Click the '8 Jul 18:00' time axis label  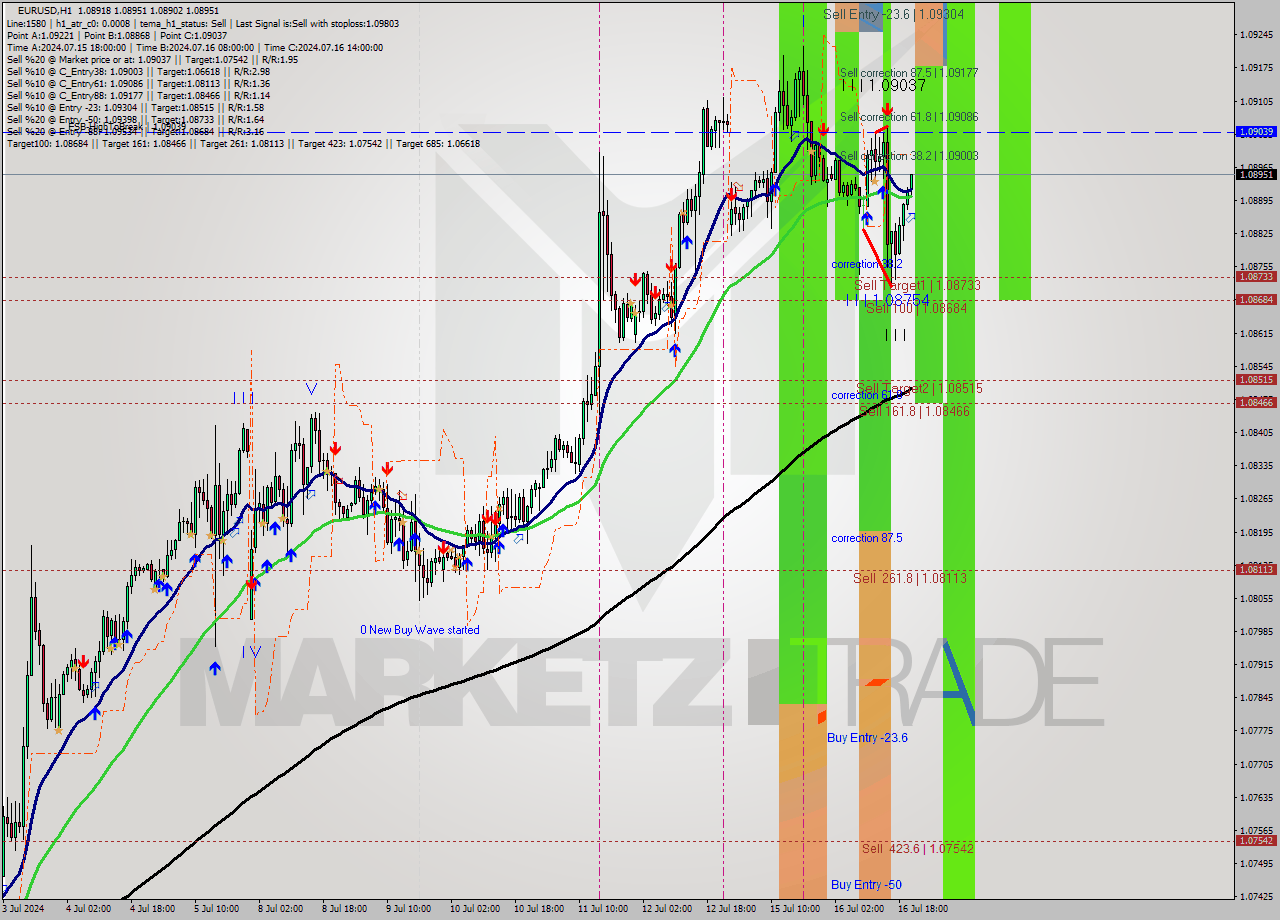click(x=345, y=909)
